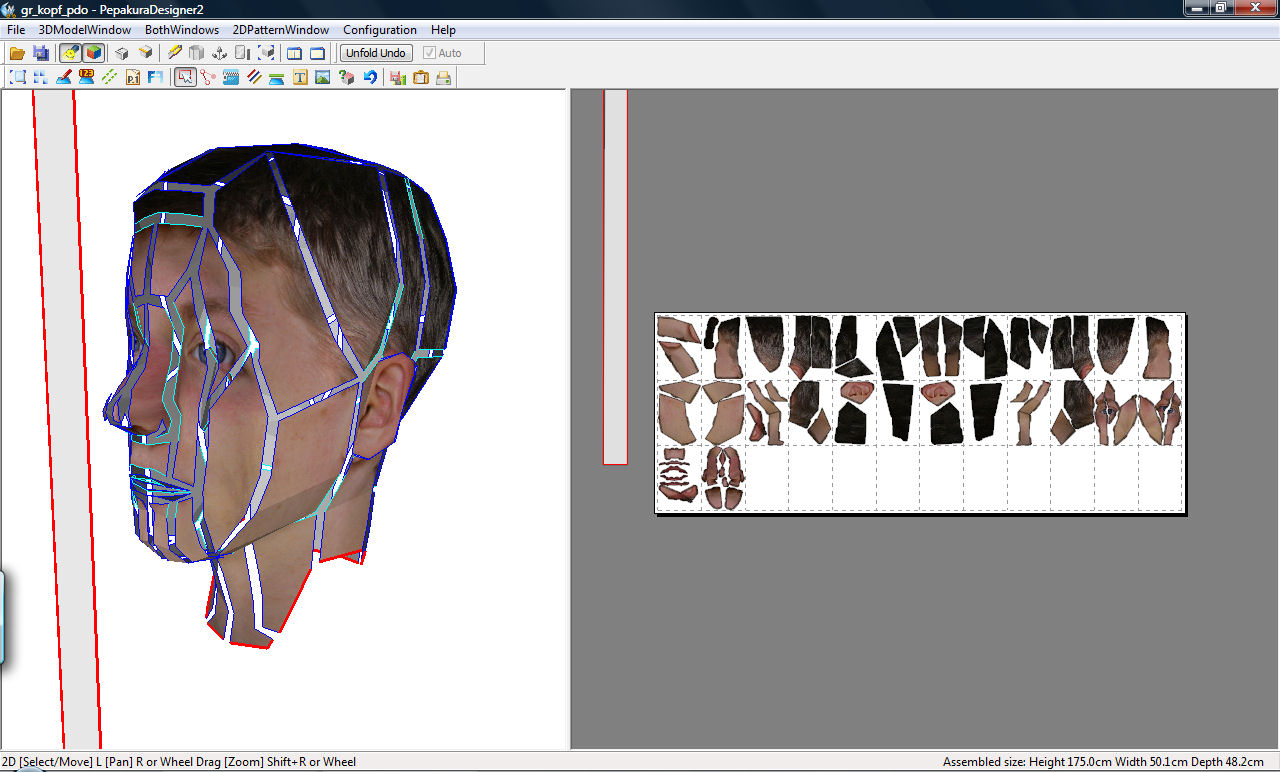Open the File menu

coord(16,30)
